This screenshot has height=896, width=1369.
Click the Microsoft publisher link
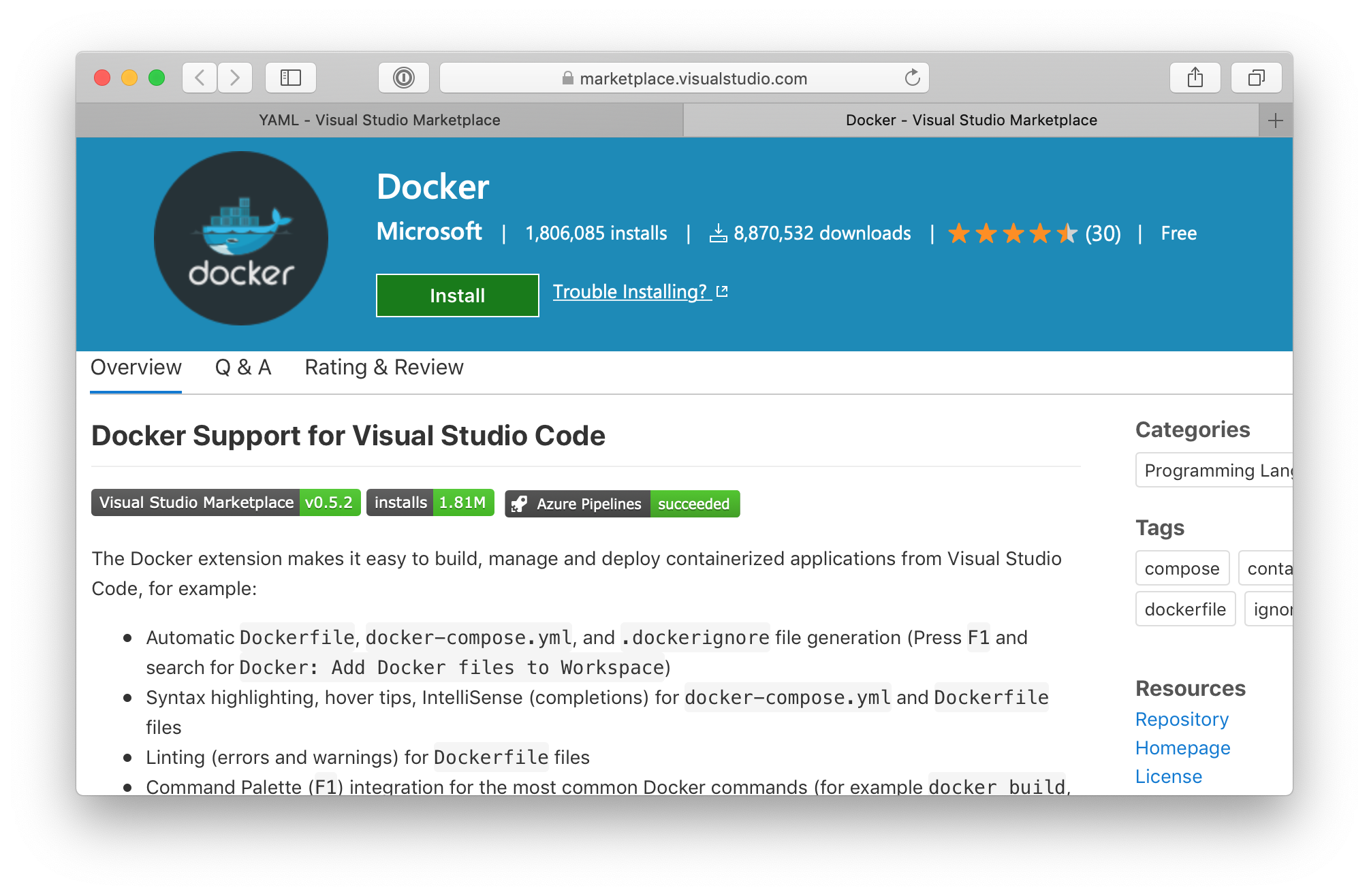[x=429, y=232]
